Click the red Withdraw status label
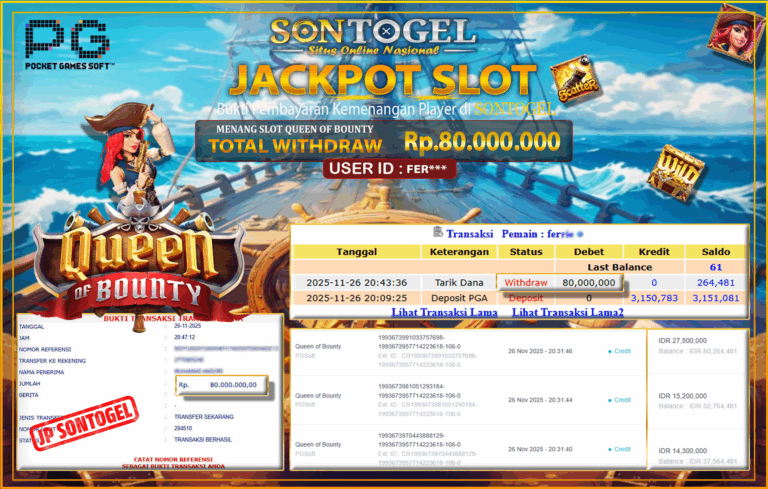Viewport: 768px width, 489px height. tap(526, 283)
